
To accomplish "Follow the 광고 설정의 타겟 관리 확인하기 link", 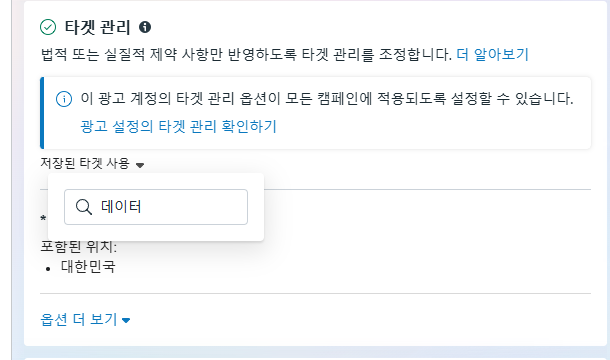I will click(x=178, y=126).
